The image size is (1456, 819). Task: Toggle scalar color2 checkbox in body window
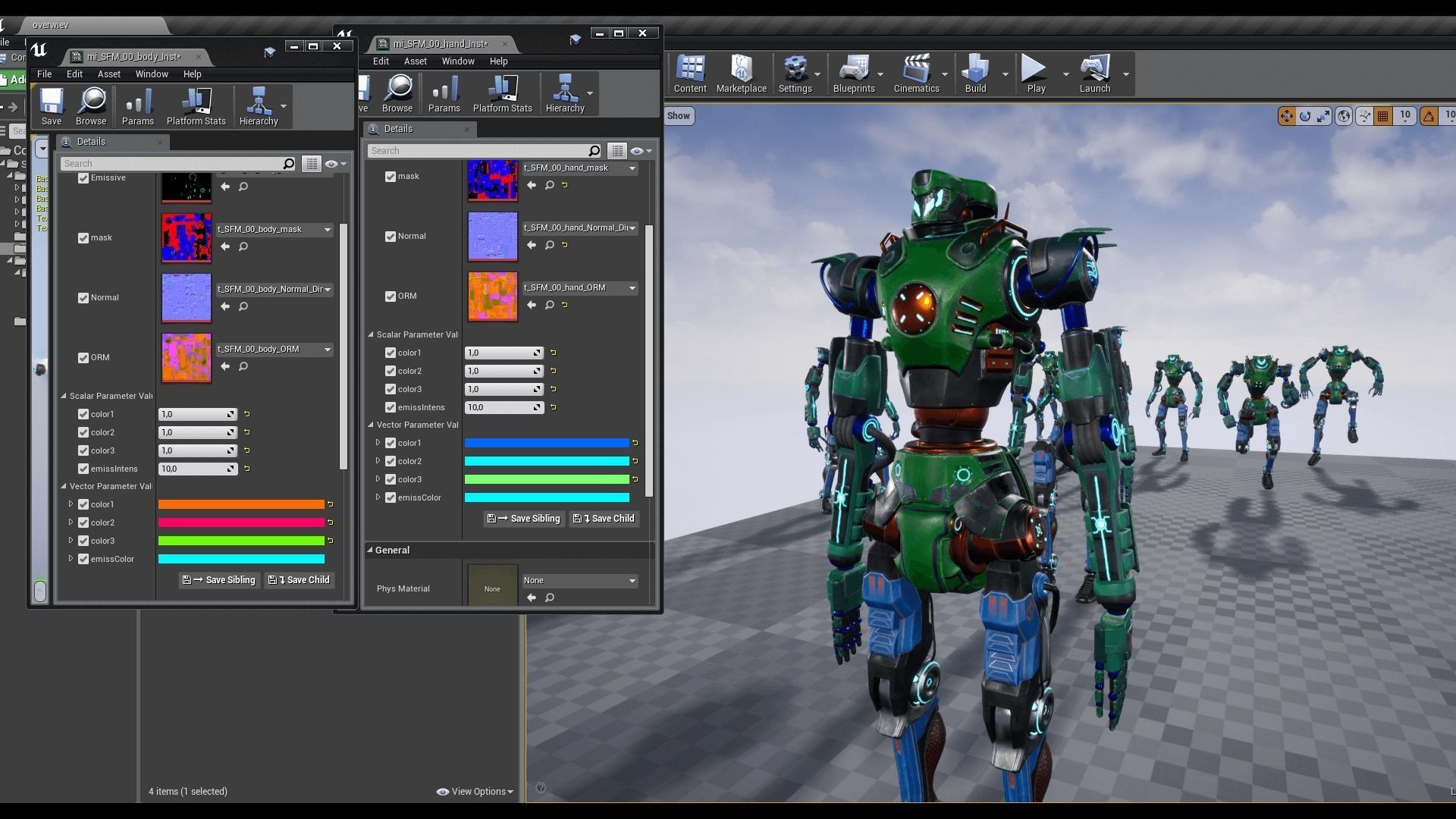coord(83,433)
